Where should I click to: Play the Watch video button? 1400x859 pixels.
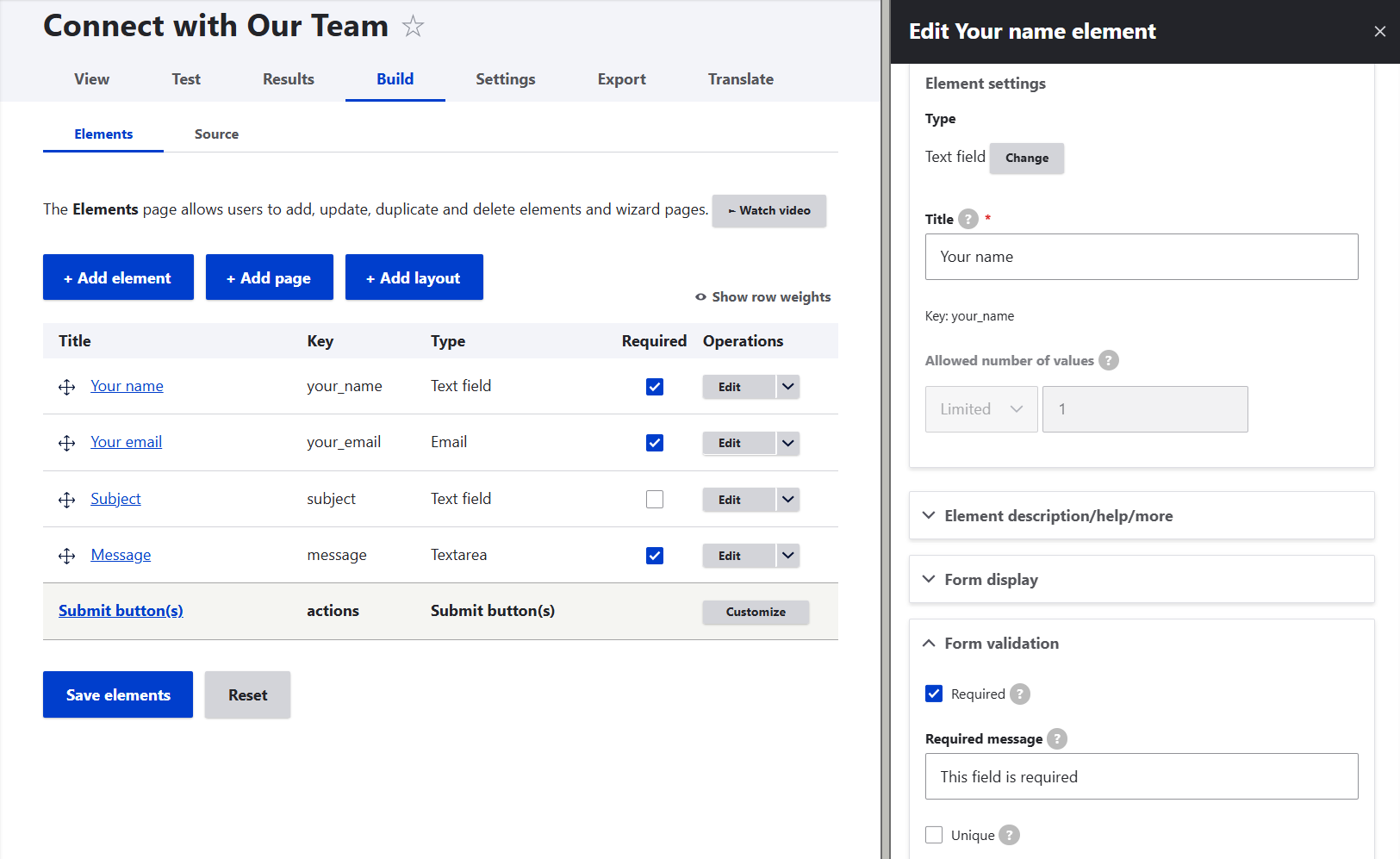click(x=769, y=211)
